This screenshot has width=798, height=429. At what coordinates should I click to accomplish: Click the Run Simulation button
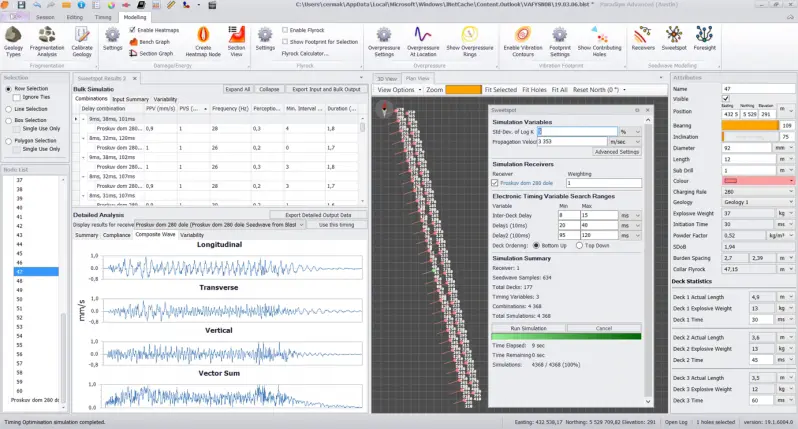coord(528,328)
